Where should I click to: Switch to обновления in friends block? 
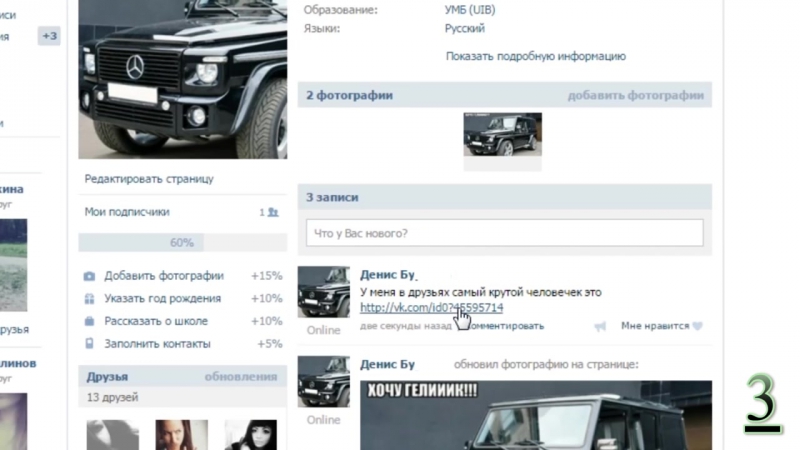click(x=240, y=377)
